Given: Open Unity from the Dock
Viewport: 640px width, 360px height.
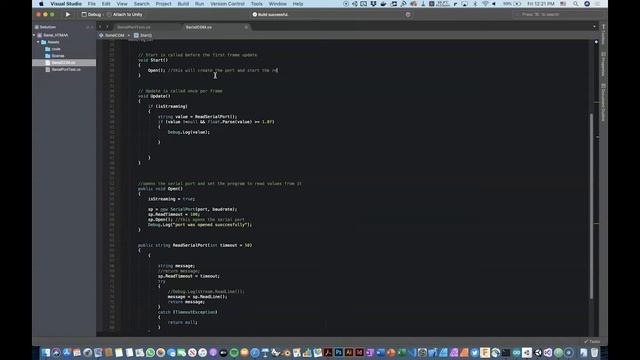Looking at the screenshot, I should [538, 352].
